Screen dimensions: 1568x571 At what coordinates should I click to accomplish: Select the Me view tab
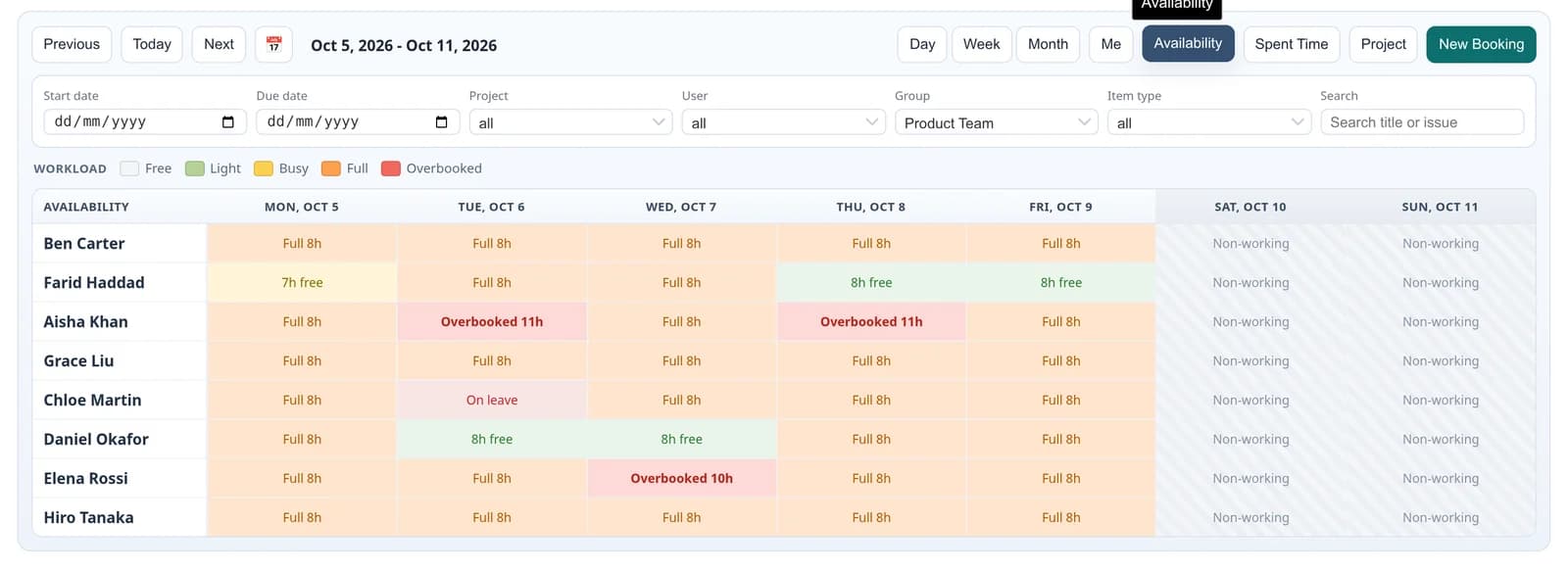point(1110,44)
